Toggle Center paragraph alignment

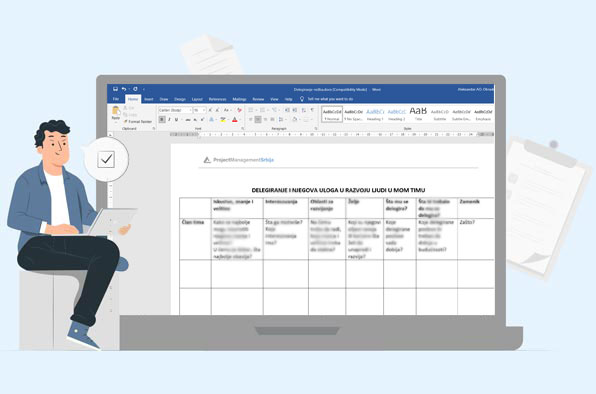click(x=258, y=120)
